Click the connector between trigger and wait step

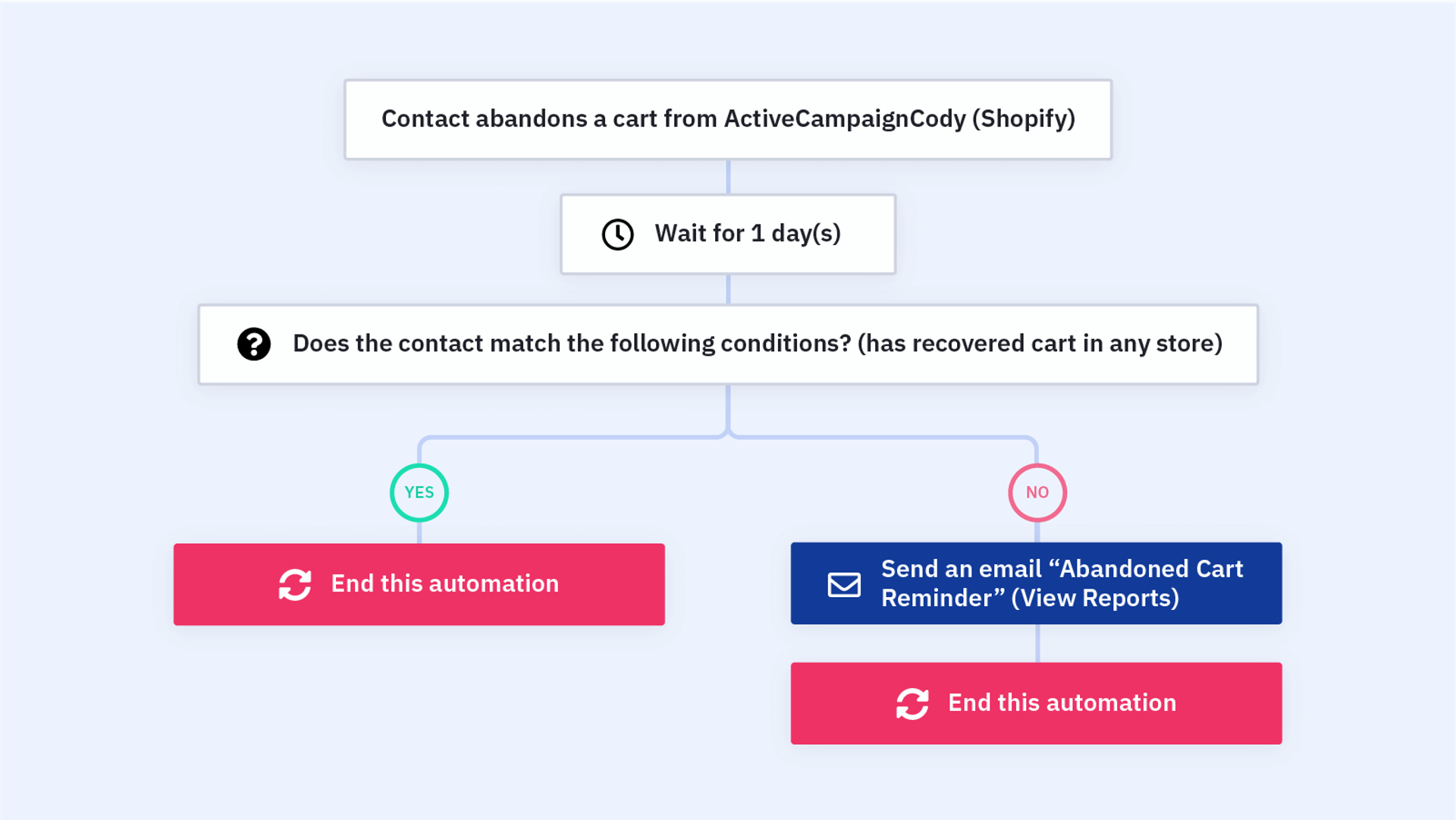pos(728,178)
